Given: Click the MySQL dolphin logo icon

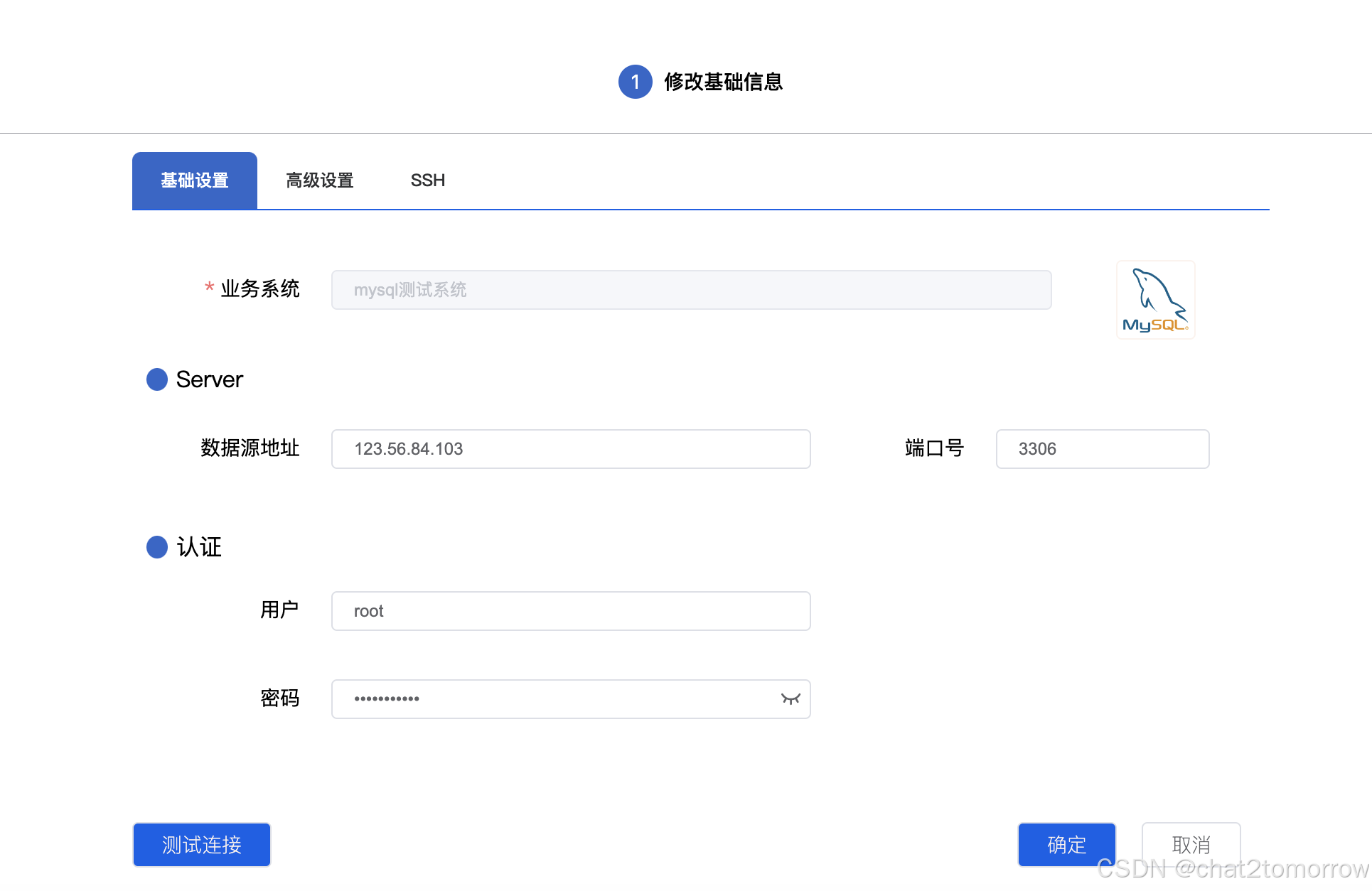Looking at the screenshot, I should tap(1155, 300).
